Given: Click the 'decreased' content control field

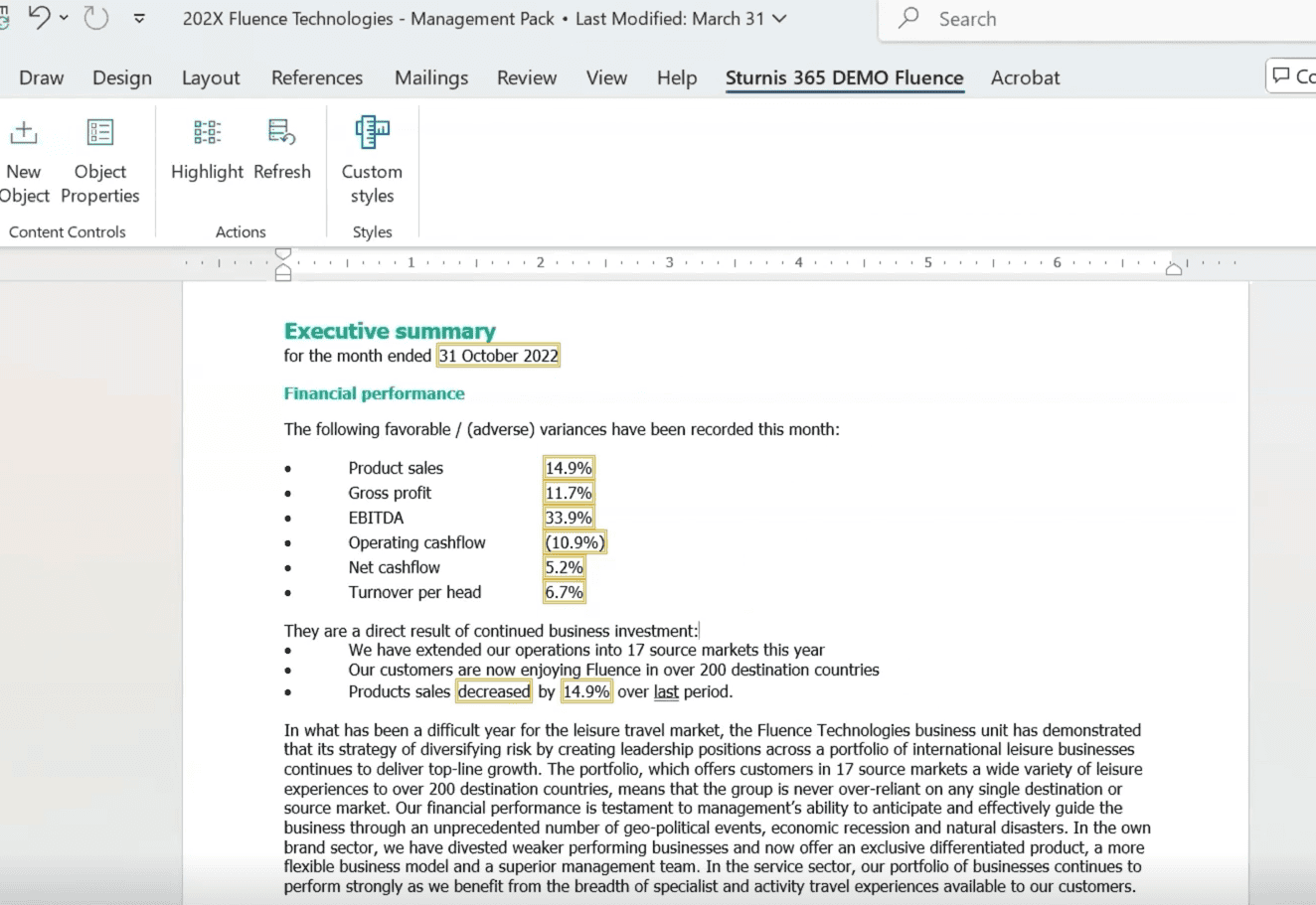Looking at the screenshot, I should coord(494,691).
